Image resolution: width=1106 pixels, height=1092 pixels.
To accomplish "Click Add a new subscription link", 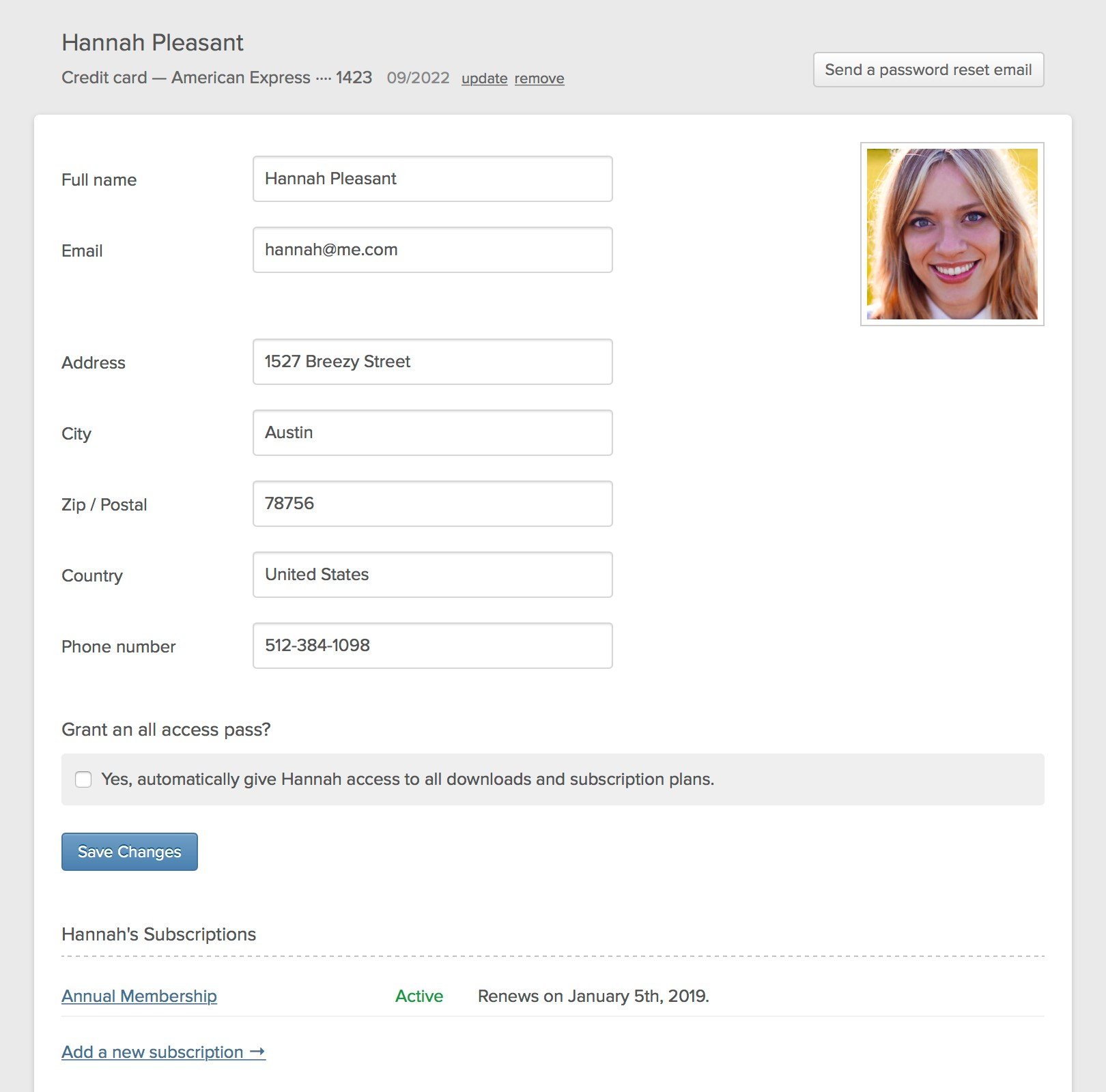I will click(x=164, y=1052).
